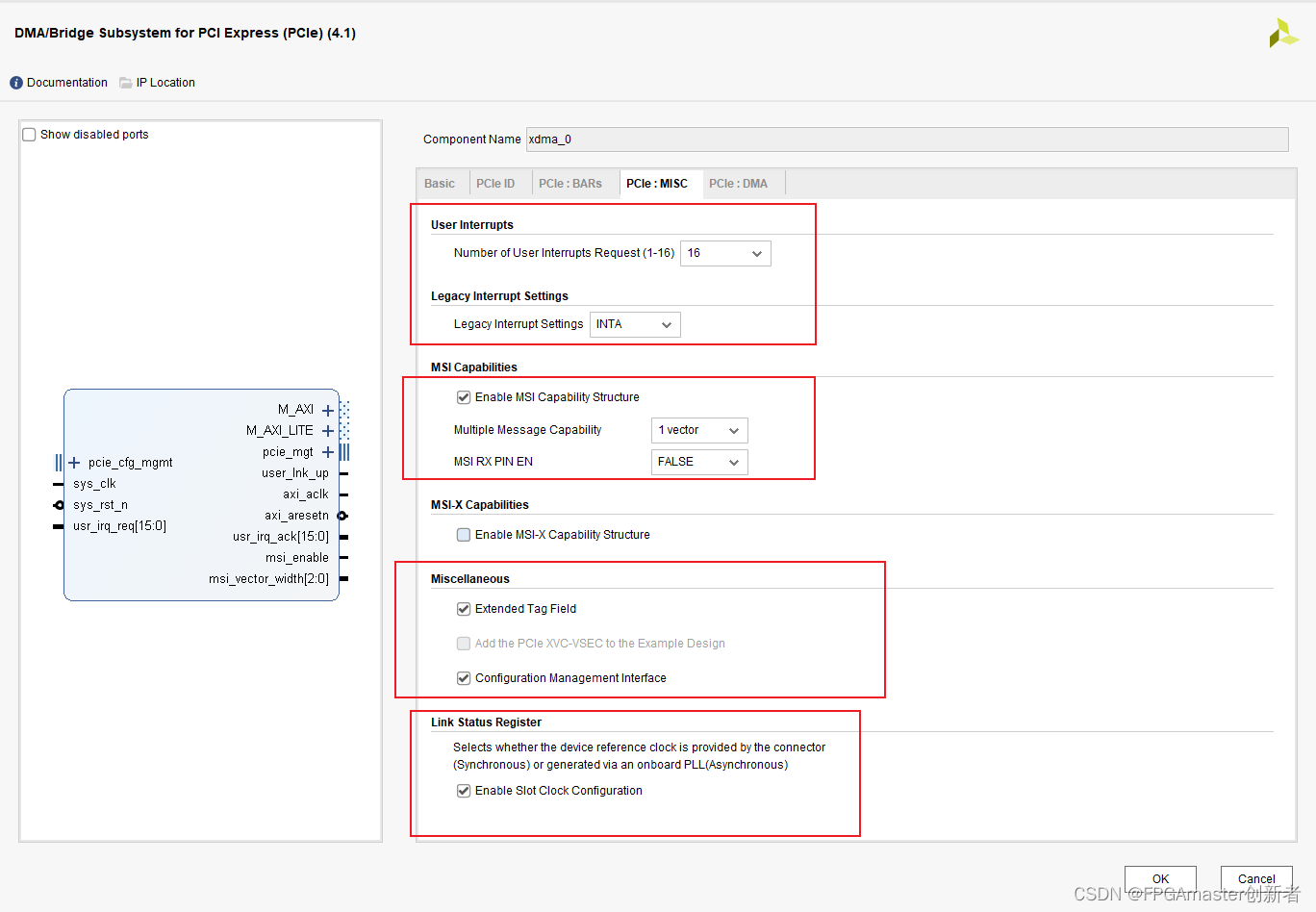The height and width of the screenshot is (912, 1316).
Task: Uncheck the Configuration Management Interface checkbox
Action: tap(464, 678)
